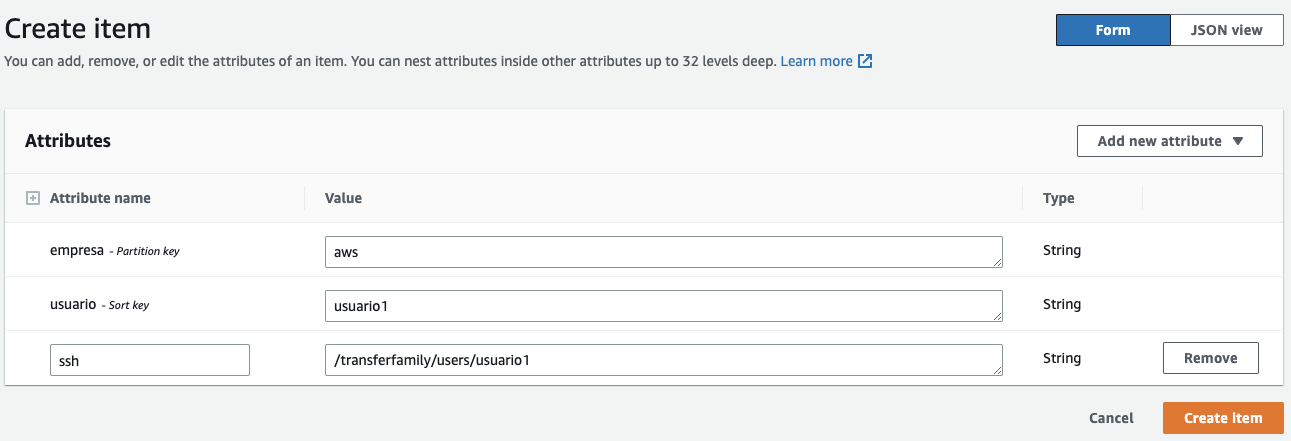
Task: Click the ssh attribute name field
Action: [149, 360]
